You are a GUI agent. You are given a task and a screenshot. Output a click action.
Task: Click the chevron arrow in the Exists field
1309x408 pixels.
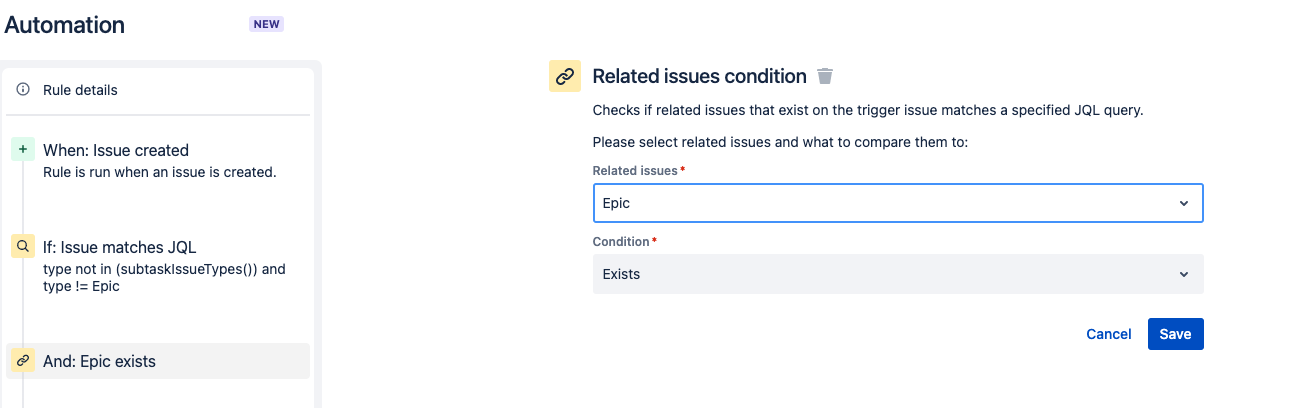pyautogui.click(x=1184, y=274)
